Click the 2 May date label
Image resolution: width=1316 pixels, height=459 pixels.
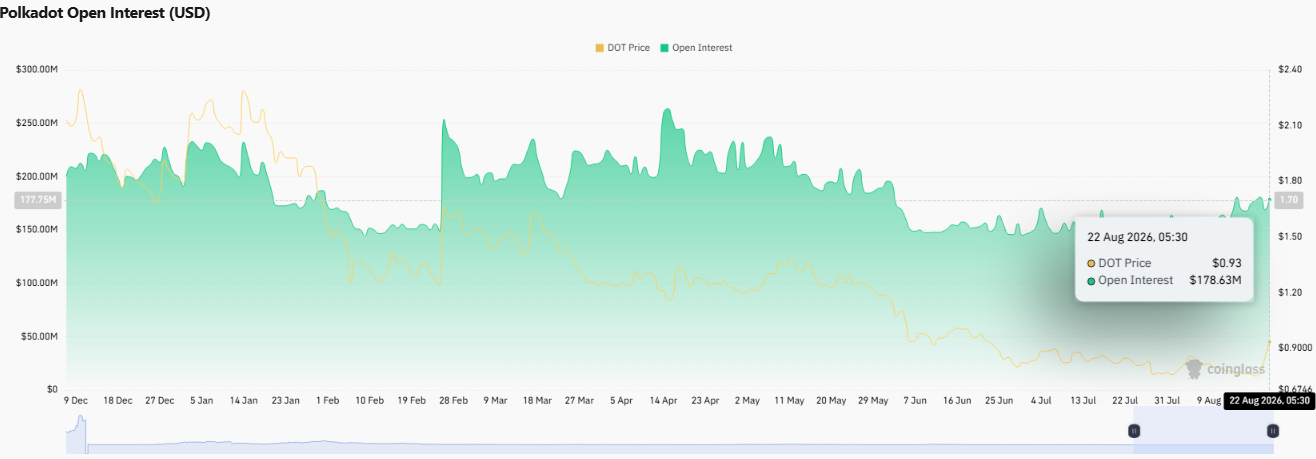746,400
